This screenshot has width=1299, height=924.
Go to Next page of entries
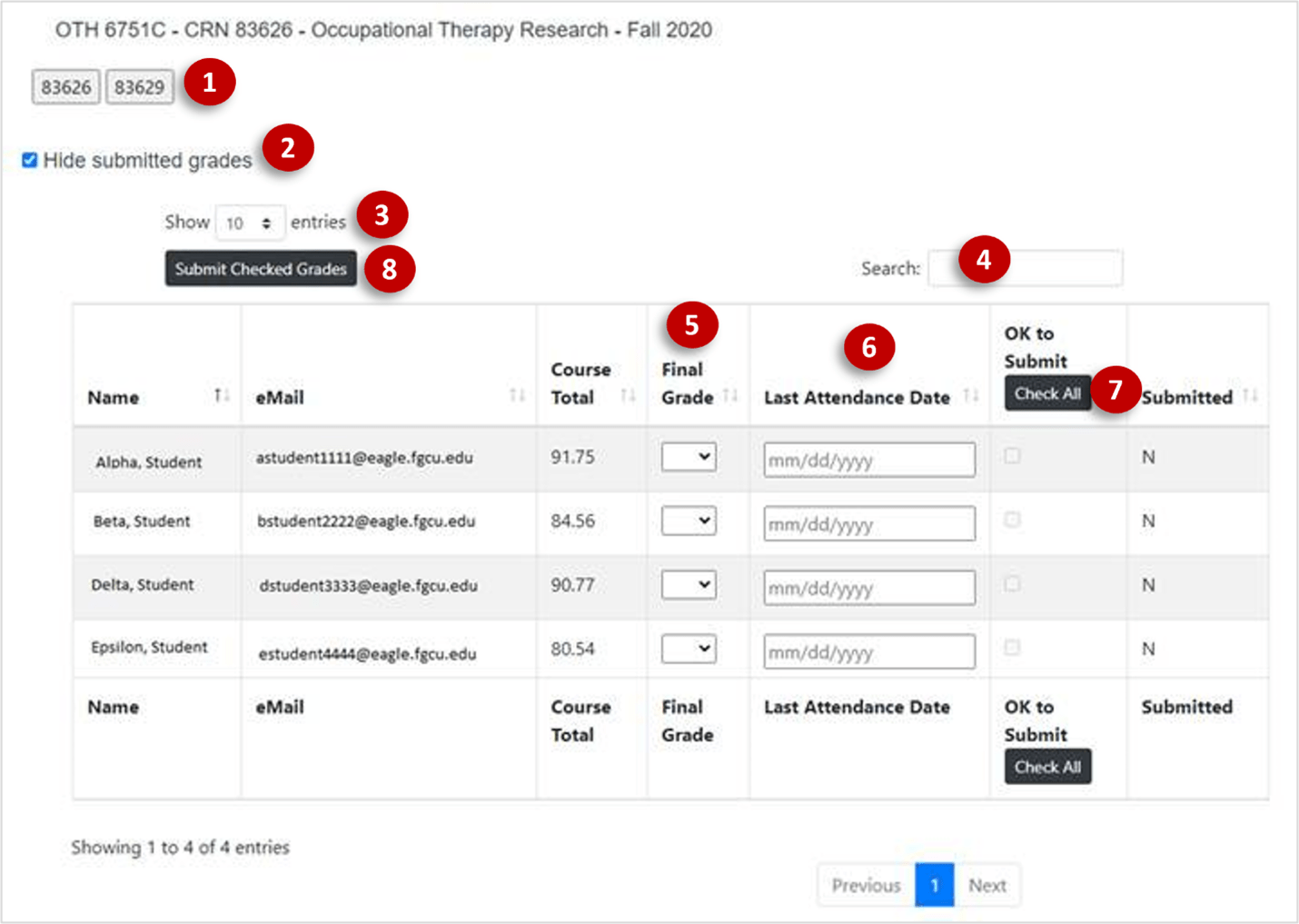[x=987, y=885]
